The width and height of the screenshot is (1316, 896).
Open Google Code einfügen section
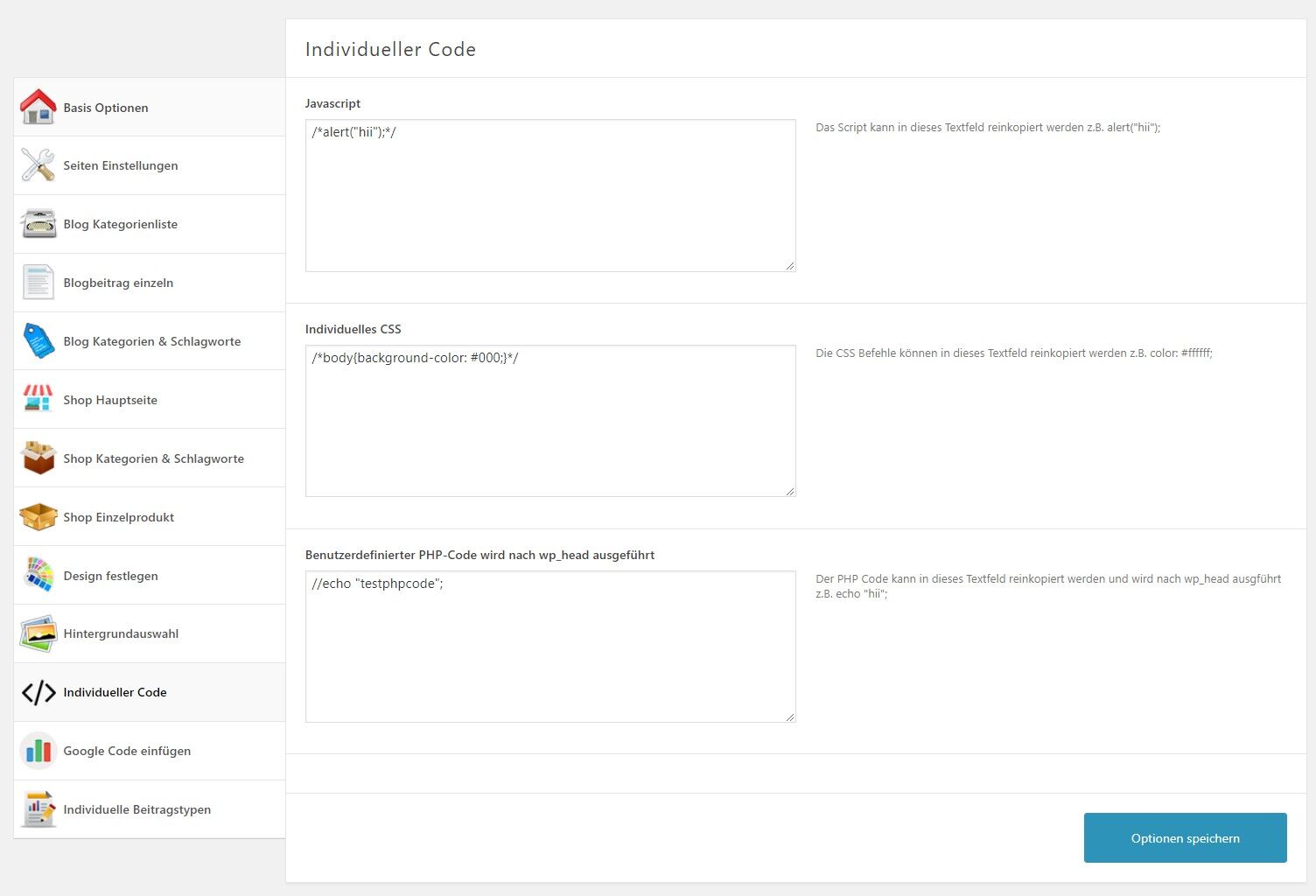150,751
